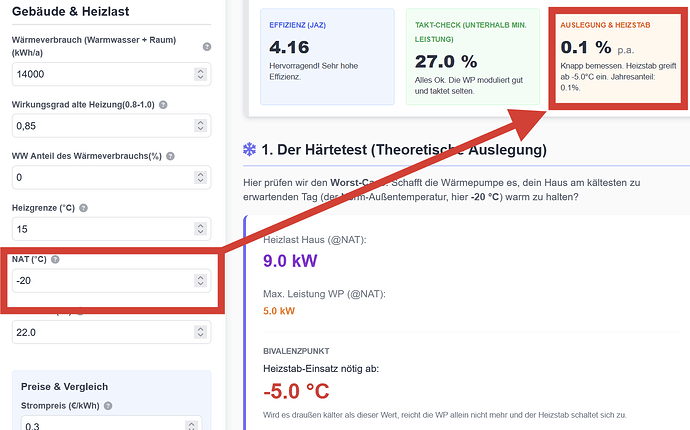
Task: Click the field containing 22.0
Action: point(111,332)
